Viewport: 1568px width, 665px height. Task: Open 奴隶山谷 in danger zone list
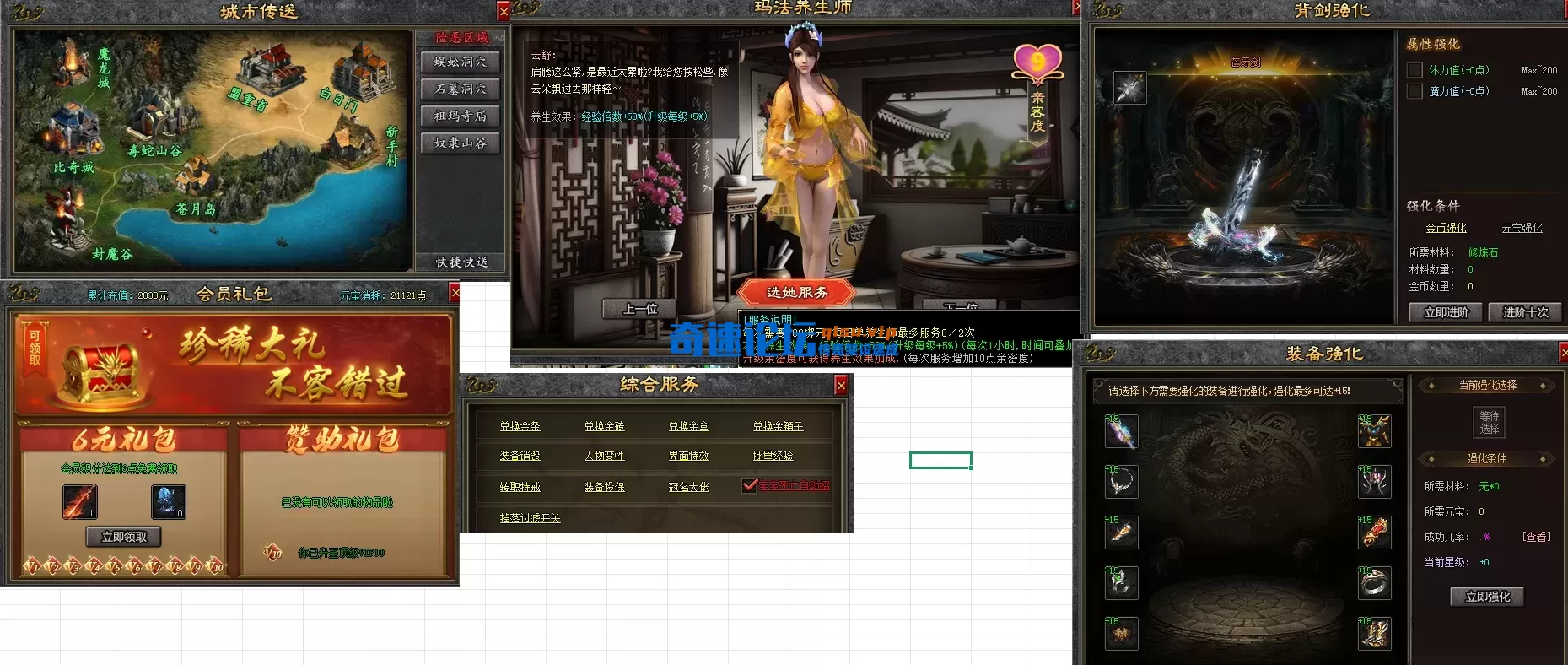click(461, 143)
